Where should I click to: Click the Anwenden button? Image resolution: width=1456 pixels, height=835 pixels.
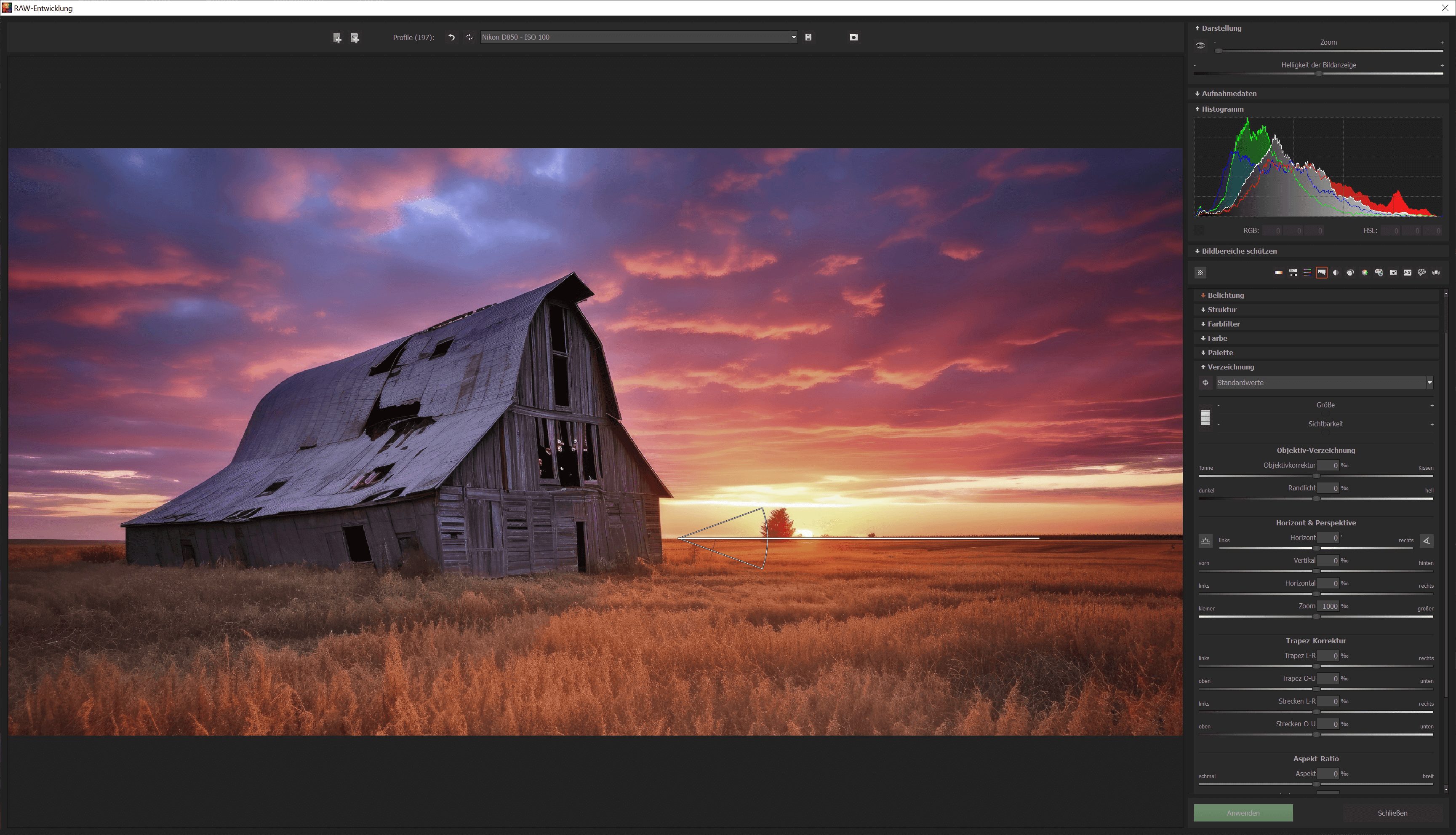[x=1243, y=813]
